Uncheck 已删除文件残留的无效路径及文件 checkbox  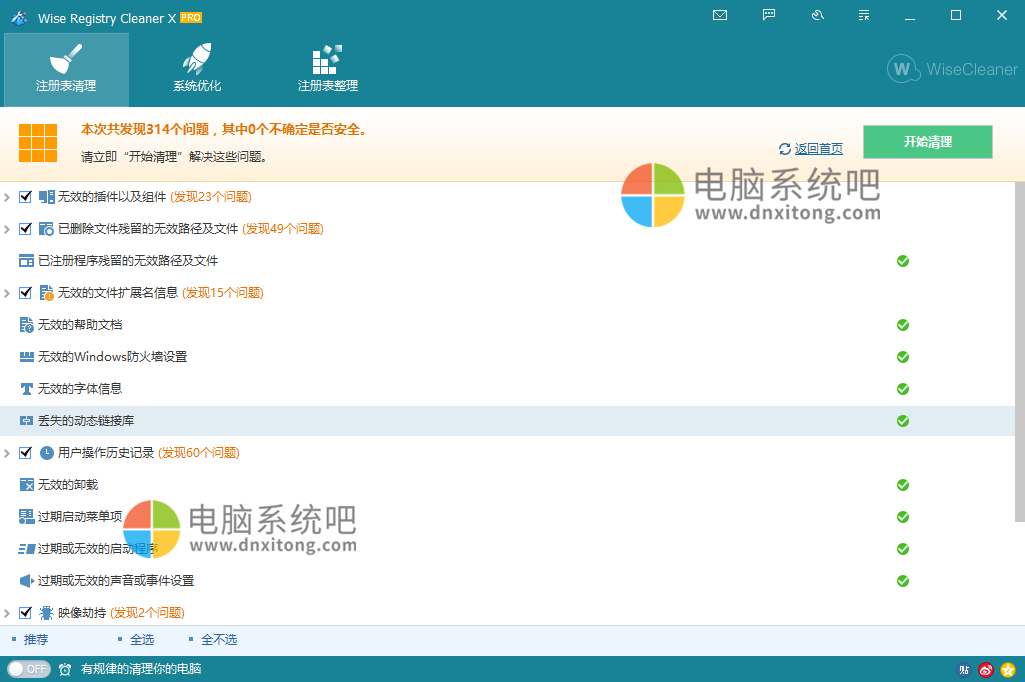point(25,228)
